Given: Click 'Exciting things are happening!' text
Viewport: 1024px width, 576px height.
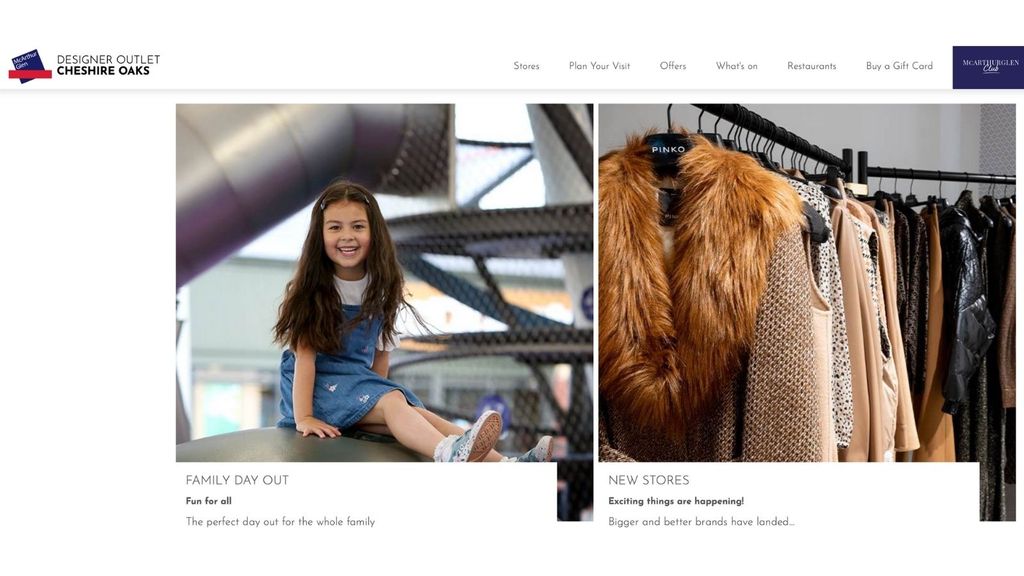Looking at the screenshot, I should [676, 499].
